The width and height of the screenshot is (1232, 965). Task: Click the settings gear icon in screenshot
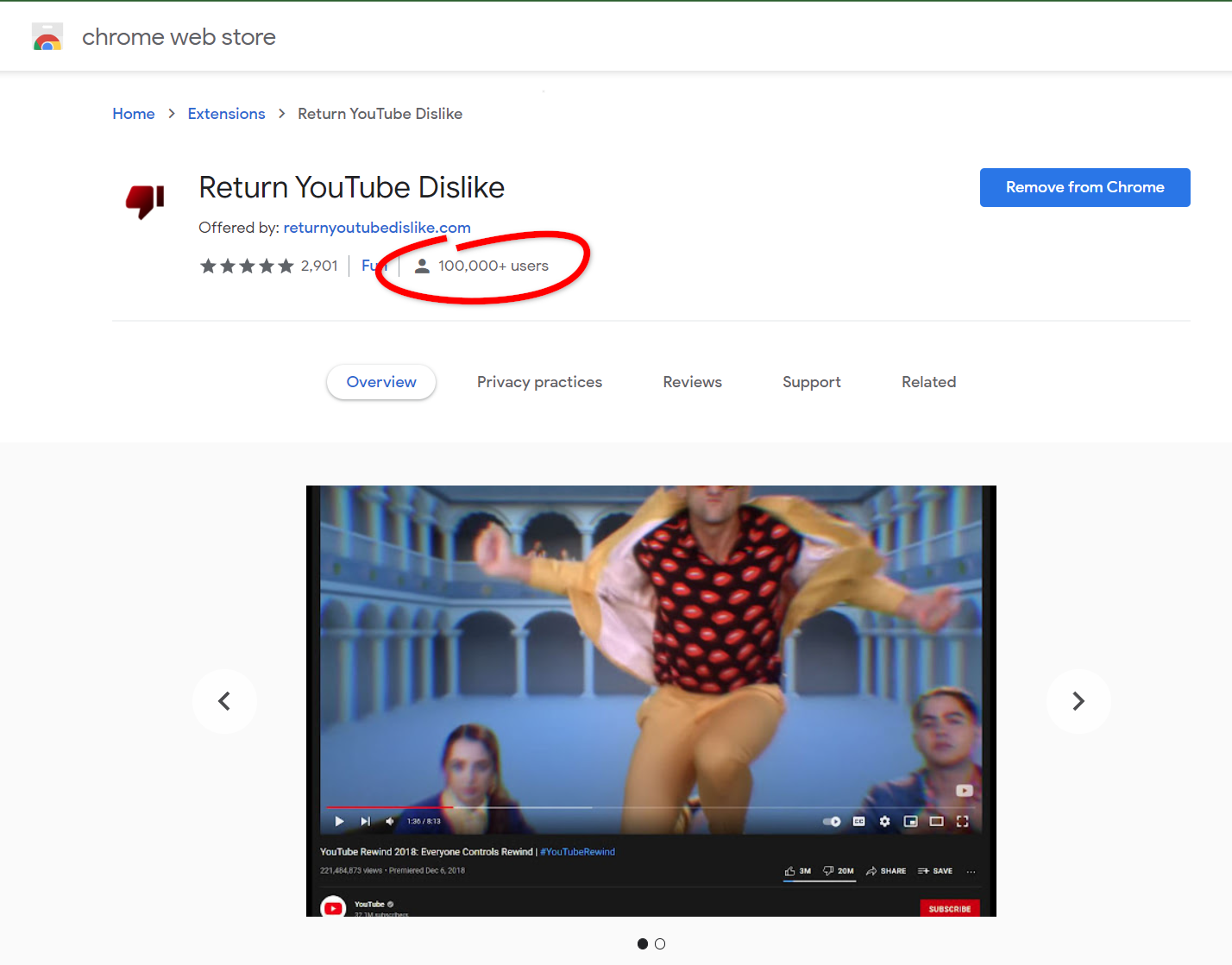click(884, 821)
